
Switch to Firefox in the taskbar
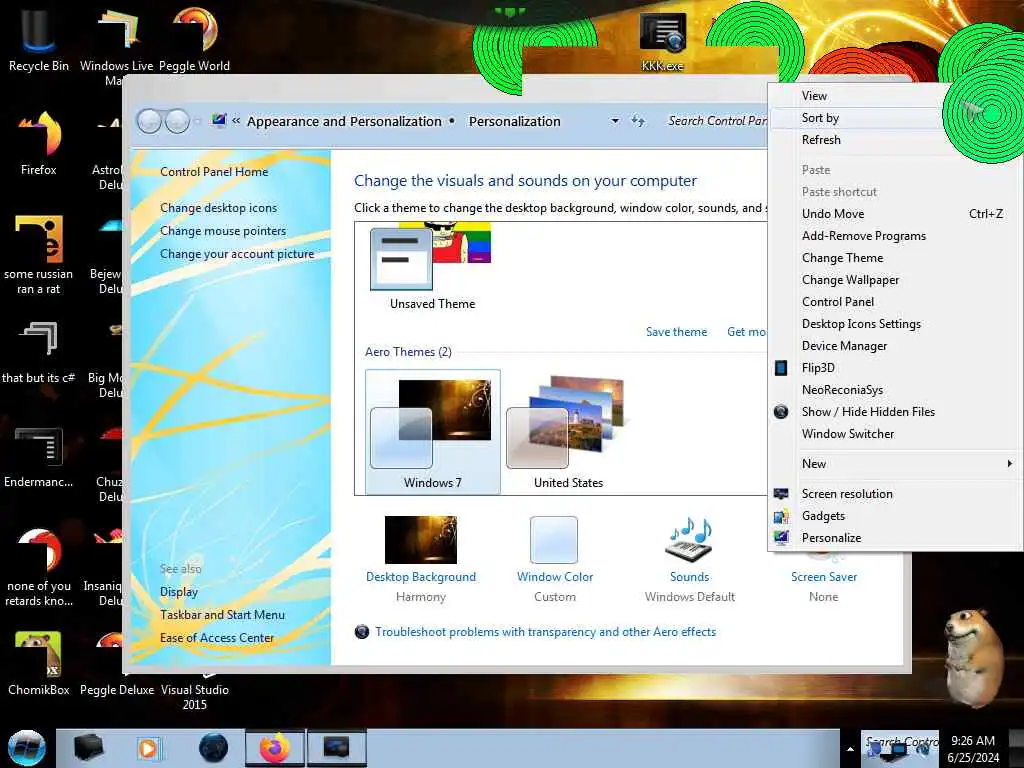coord(275,748)
